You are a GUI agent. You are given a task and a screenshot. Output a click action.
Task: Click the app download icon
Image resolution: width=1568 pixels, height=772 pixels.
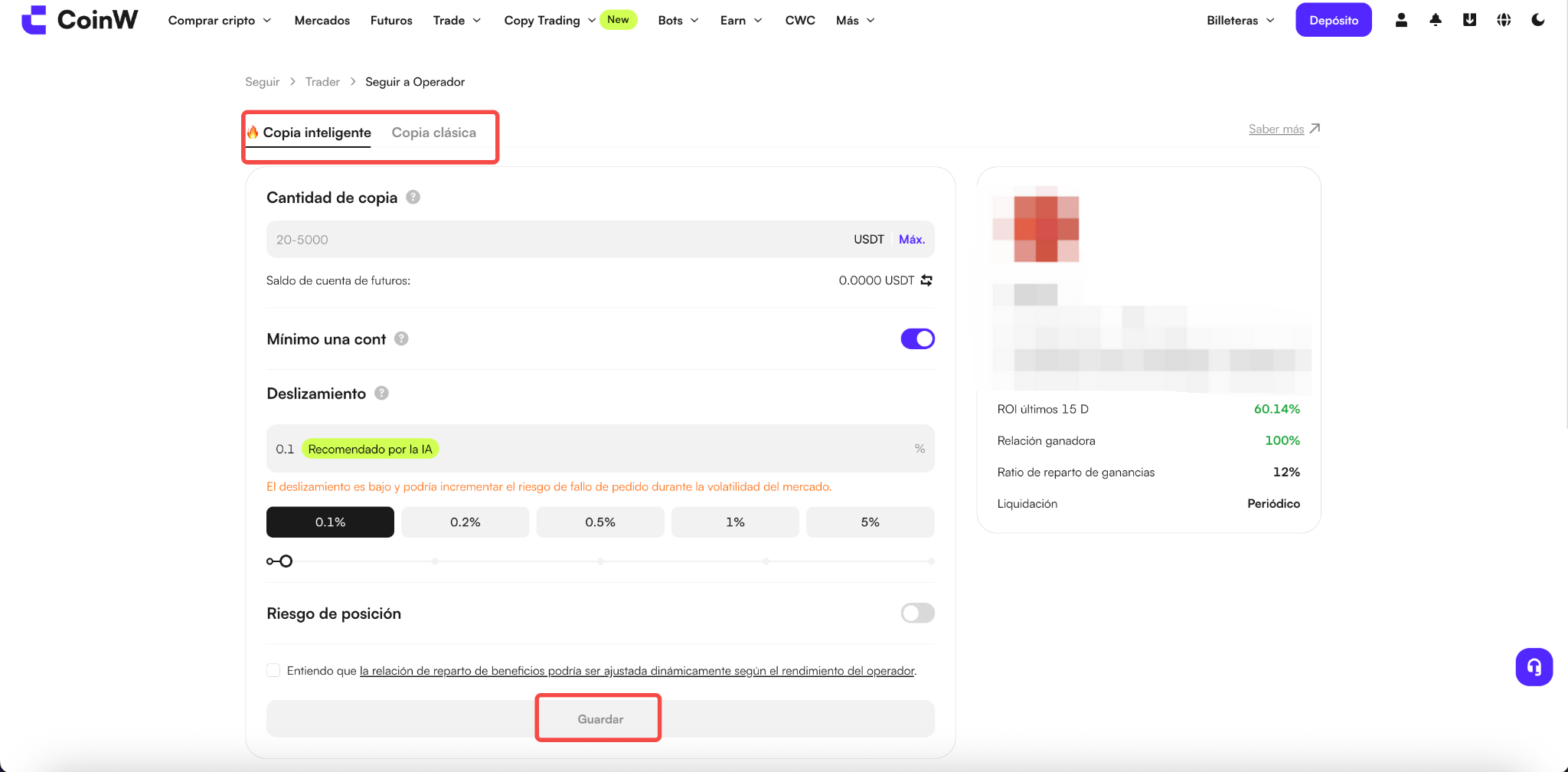[1469, 20]
